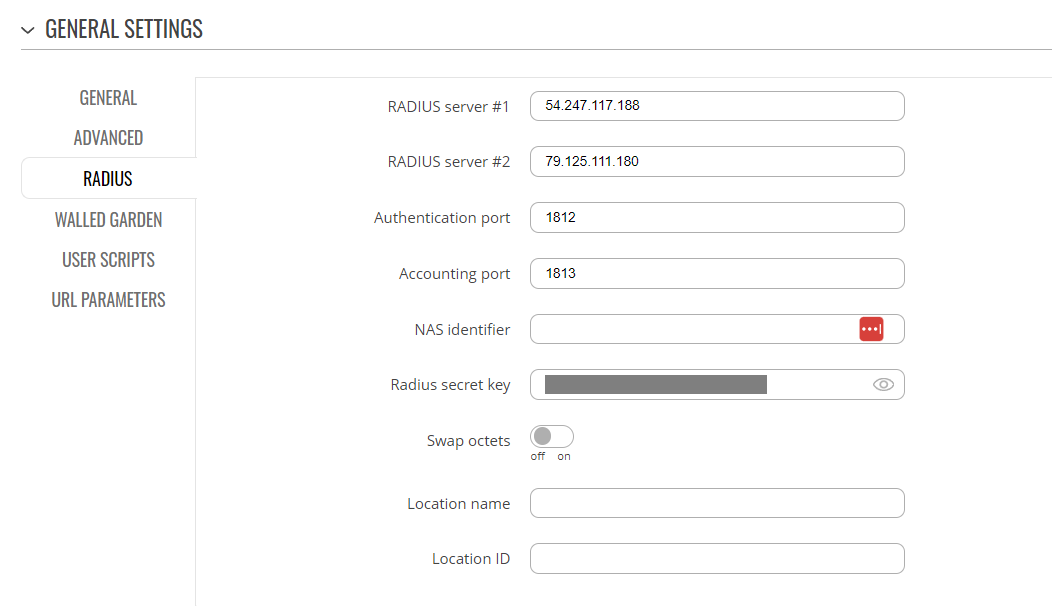The height and width of the screenshot is (606, 1052).
Task: Switch to the Advanced tab
Action: click(108, 138)
